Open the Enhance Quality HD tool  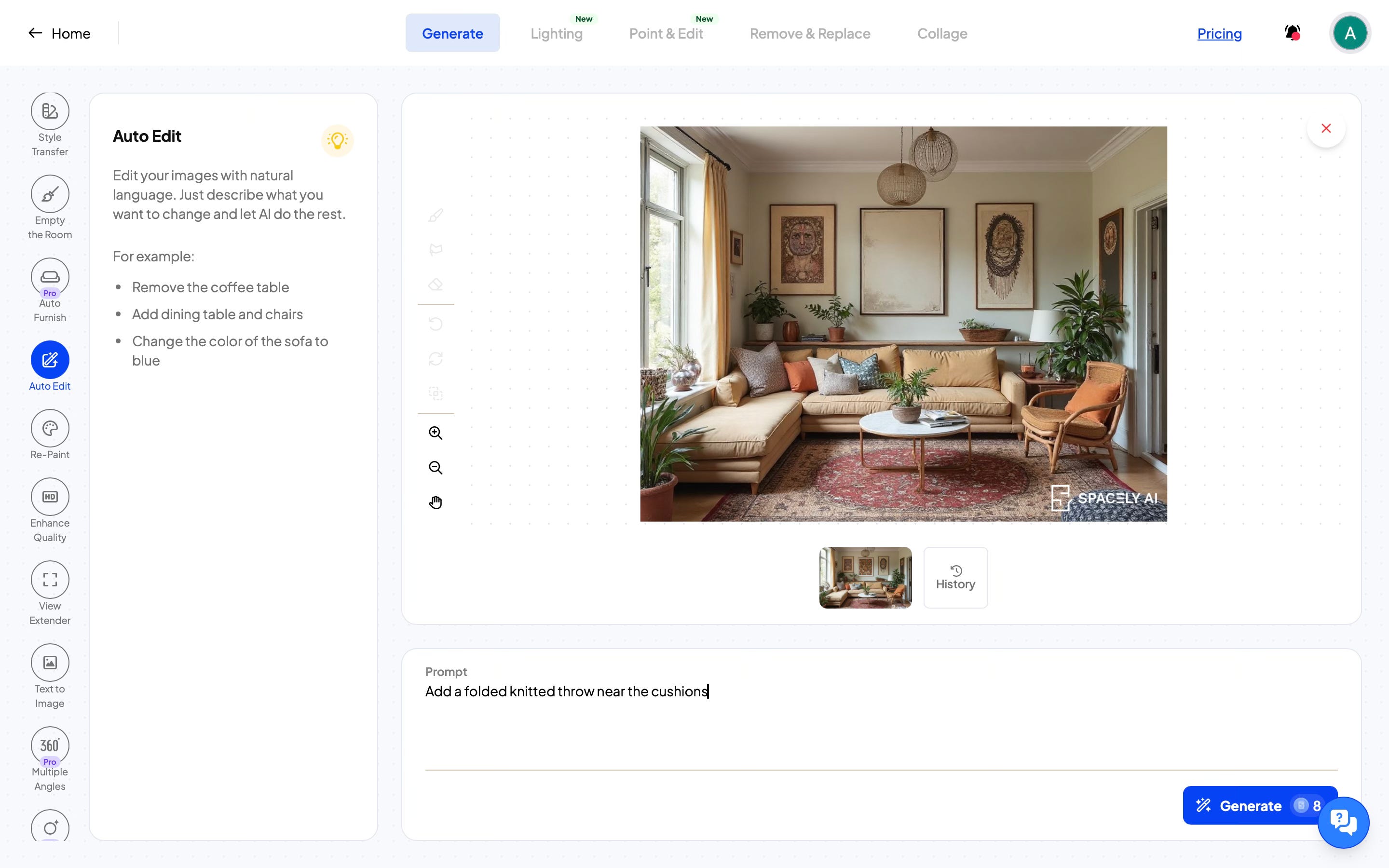(x=50, y=497)
